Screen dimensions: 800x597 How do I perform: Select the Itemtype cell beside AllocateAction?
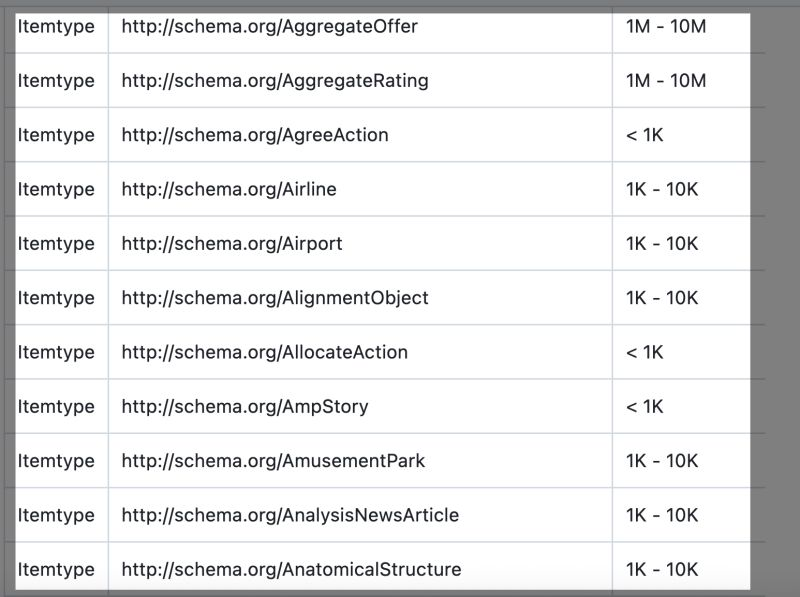[x=56, y=353]
